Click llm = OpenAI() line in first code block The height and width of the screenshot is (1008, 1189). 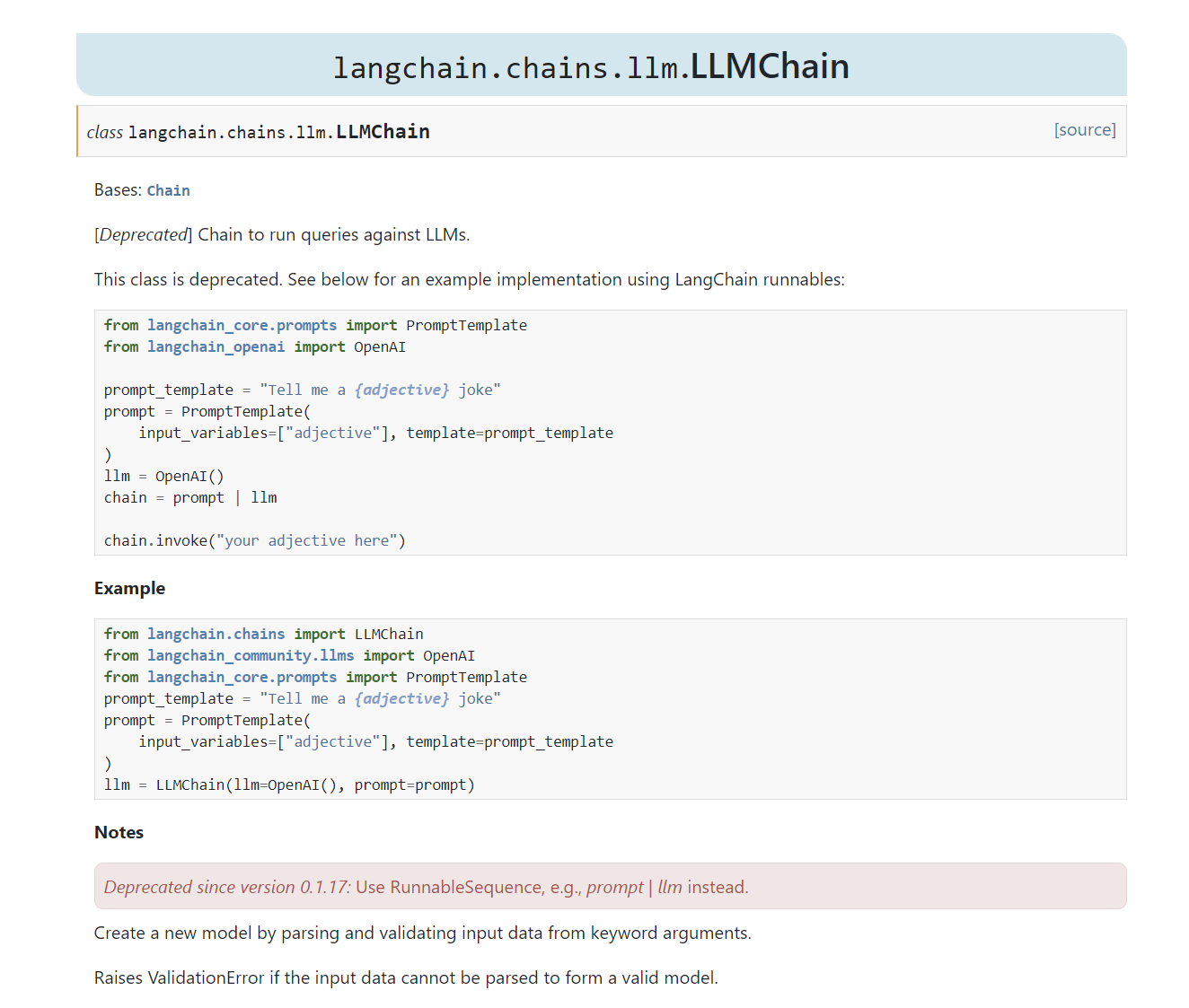point(164,476)
